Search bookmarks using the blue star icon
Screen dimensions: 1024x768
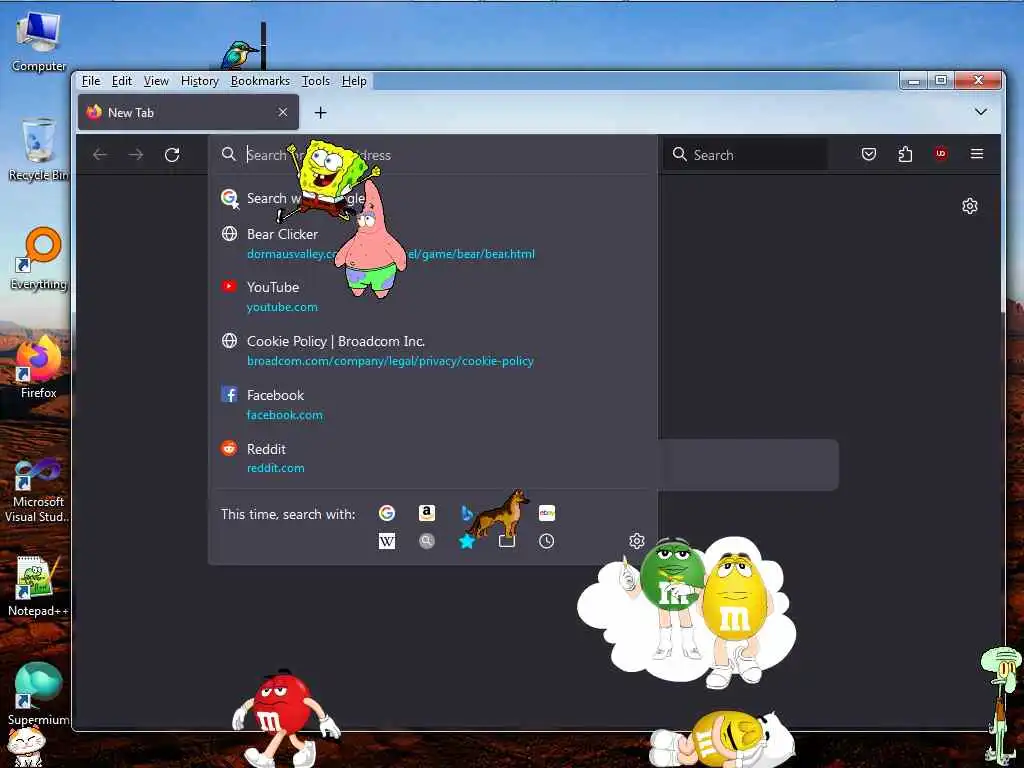(x=466, y=541)
